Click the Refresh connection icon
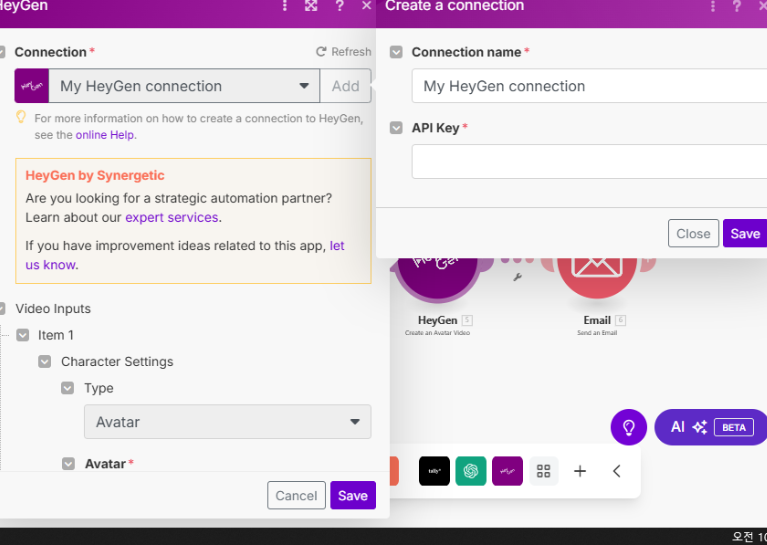The height and width of the screenshot is (545, 767). coord(321,51)
